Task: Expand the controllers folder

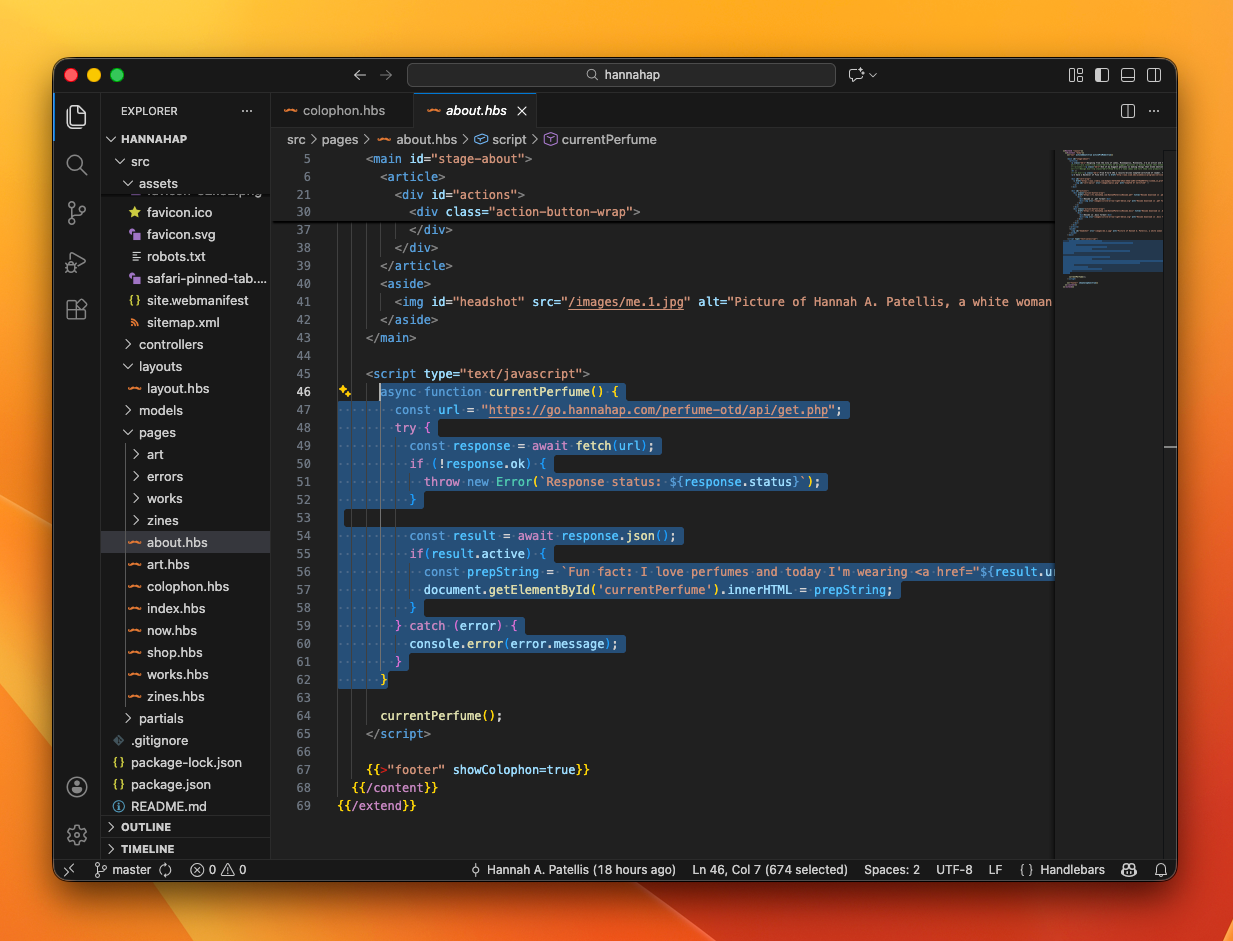Action: pyautogui.click(x=170, y=344)
